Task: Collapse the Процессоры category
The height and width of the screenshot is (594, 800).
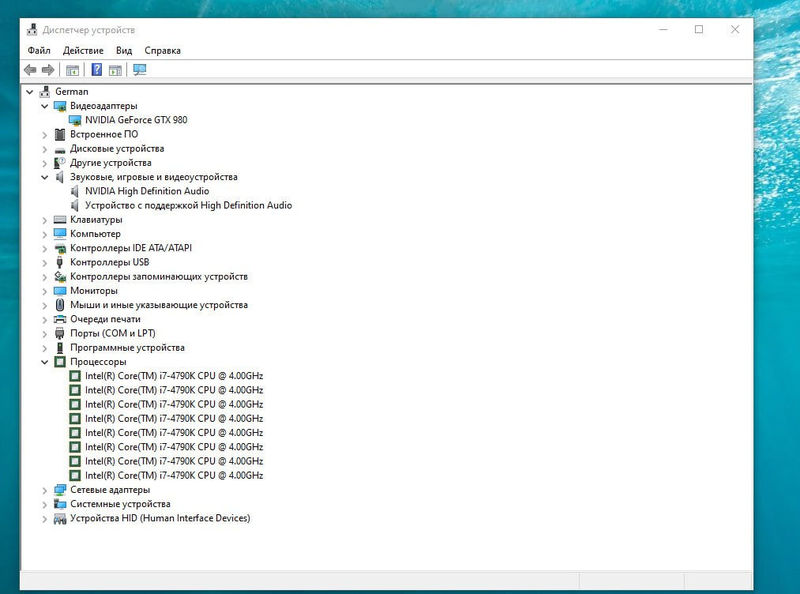Action: (44, 362)
